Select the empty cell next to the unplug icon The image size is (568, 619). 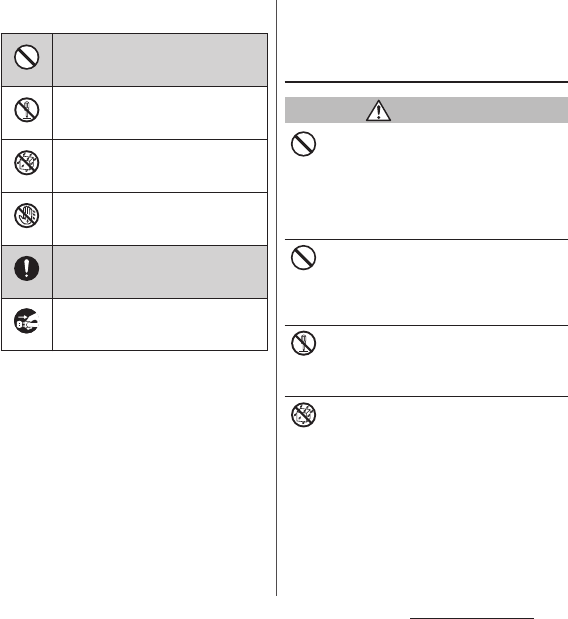(160, 325)
